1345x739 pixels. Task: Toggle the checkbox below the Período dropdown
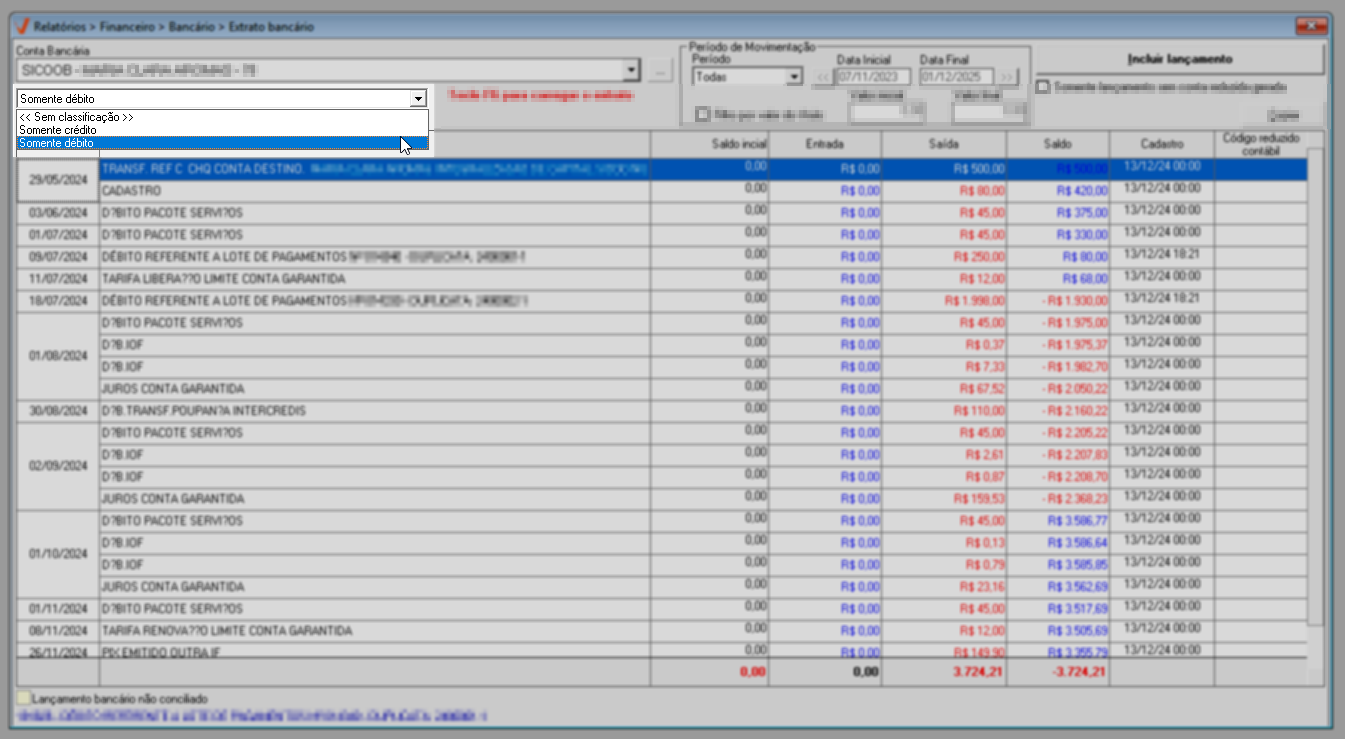[703, 114]
